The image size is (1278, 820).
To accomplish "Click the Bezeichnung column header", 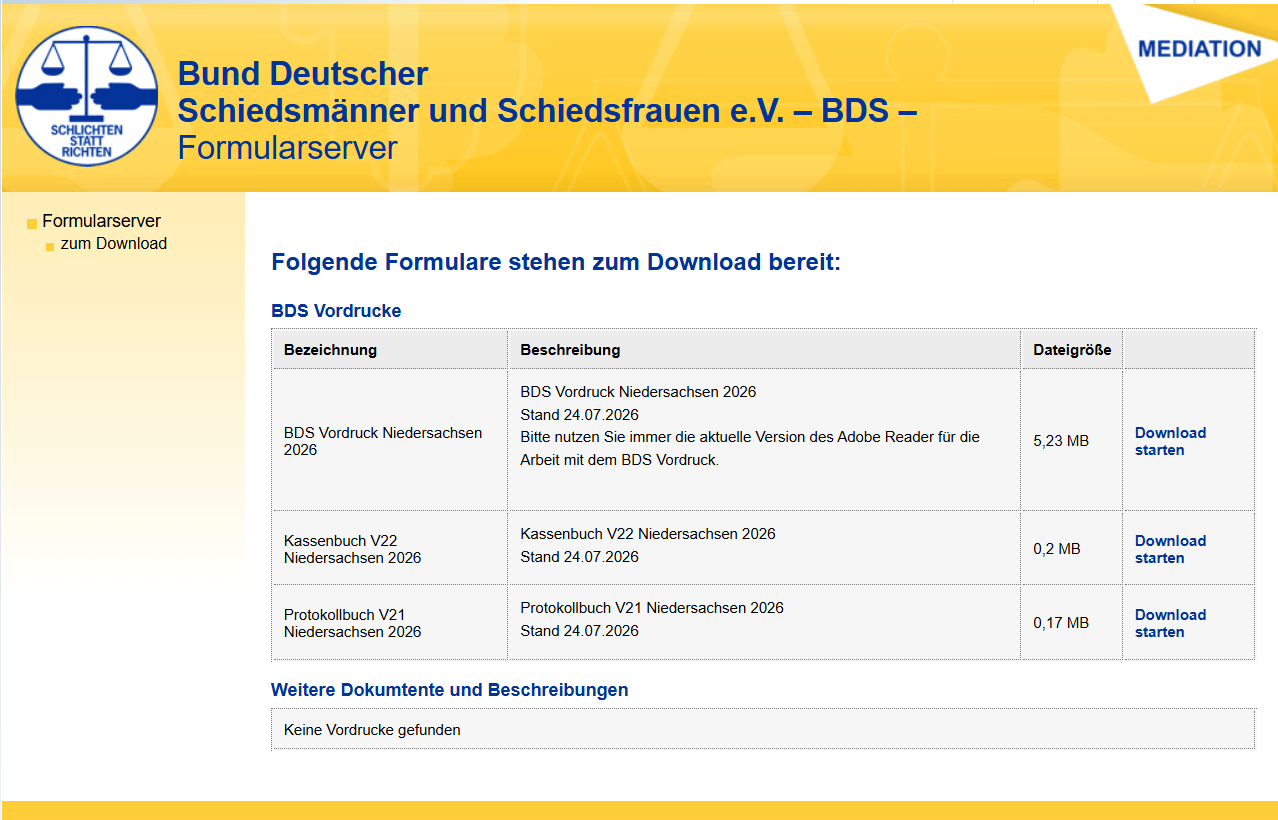I will click(x=330, y=350).
